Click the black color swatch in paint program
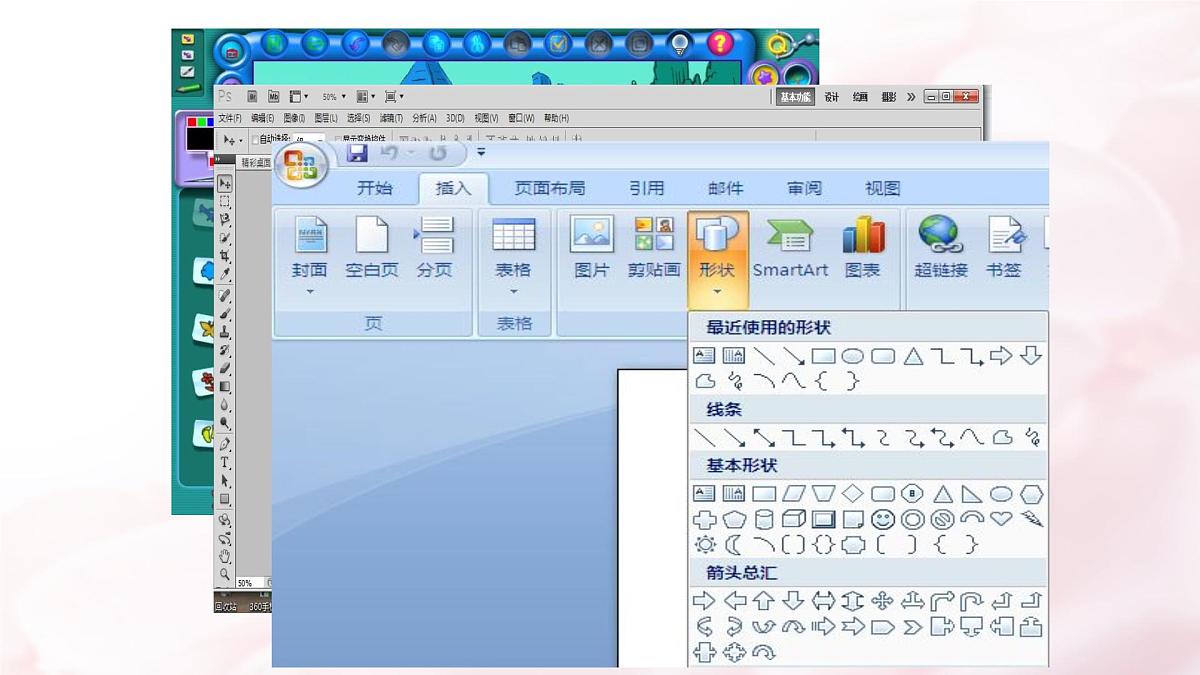This screenshot has height=675, width=1200. click(x=200, y=139)
